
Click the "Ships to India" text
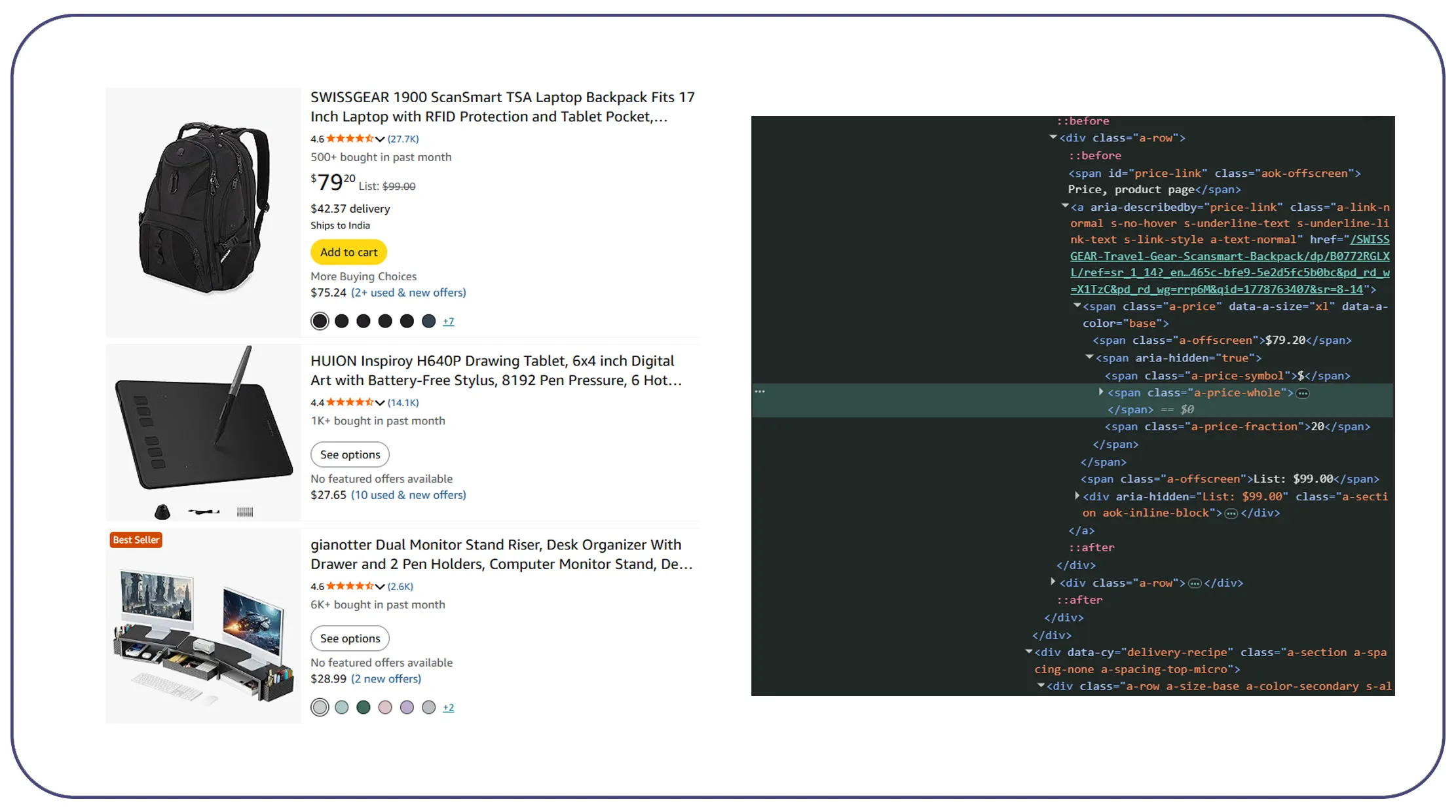340,225
